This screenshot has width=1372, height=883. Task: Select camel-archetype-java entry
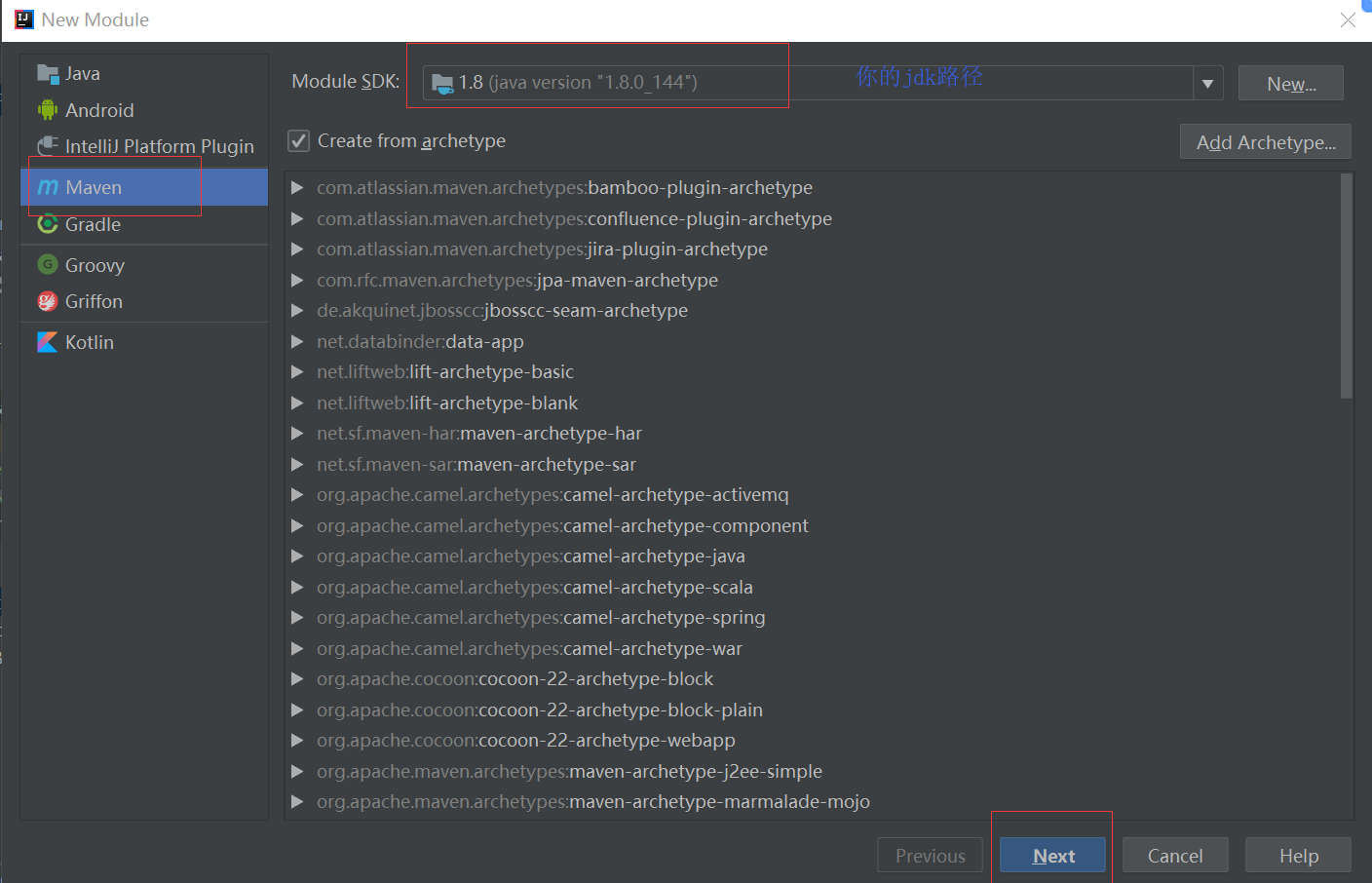531,556
